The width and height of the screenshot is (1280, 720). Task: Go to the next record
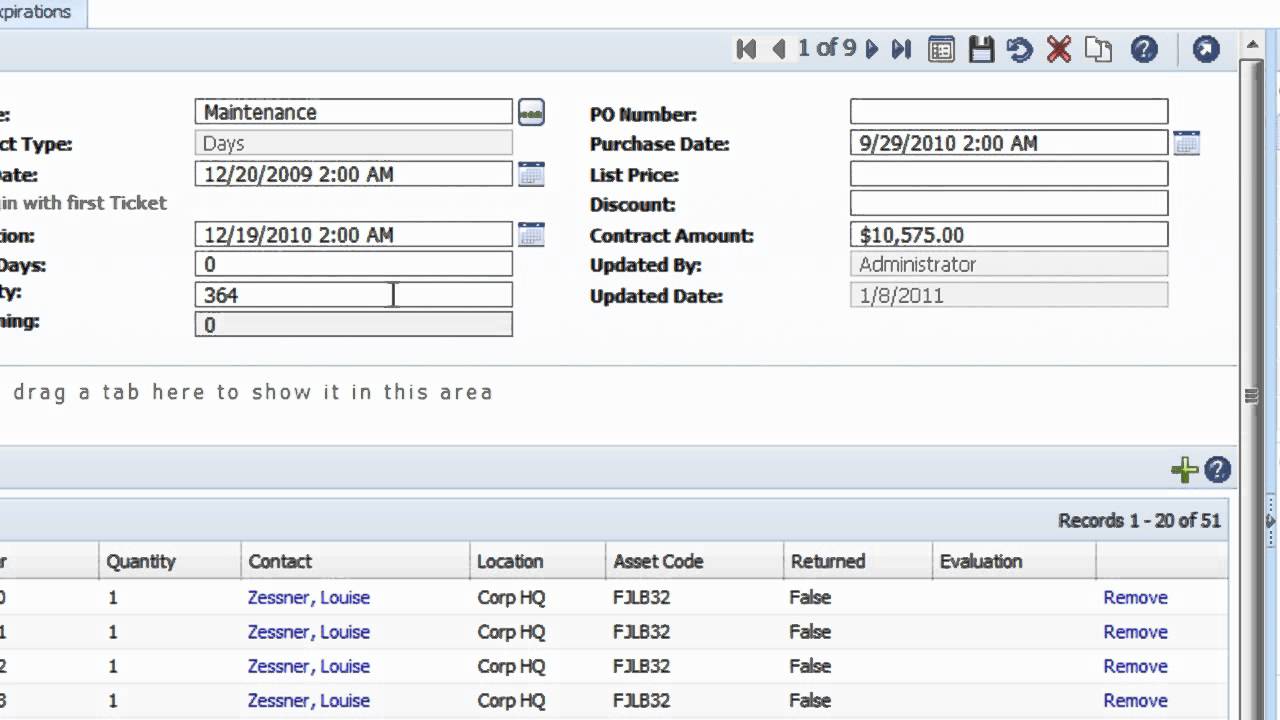(x=872, y=49)
